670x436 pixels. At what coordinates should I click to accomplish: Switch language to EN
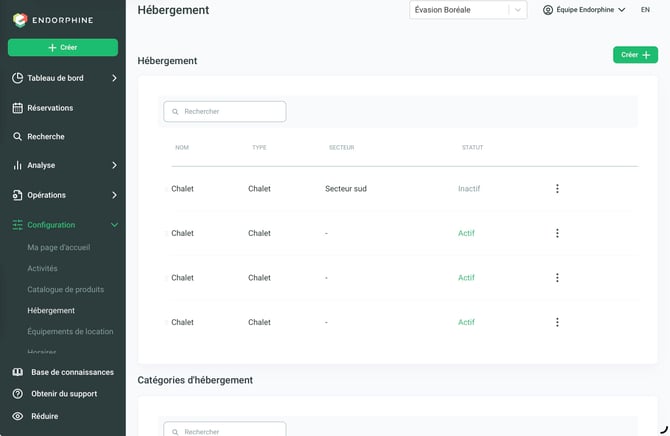pyautogui.click(x=645, y=10)
